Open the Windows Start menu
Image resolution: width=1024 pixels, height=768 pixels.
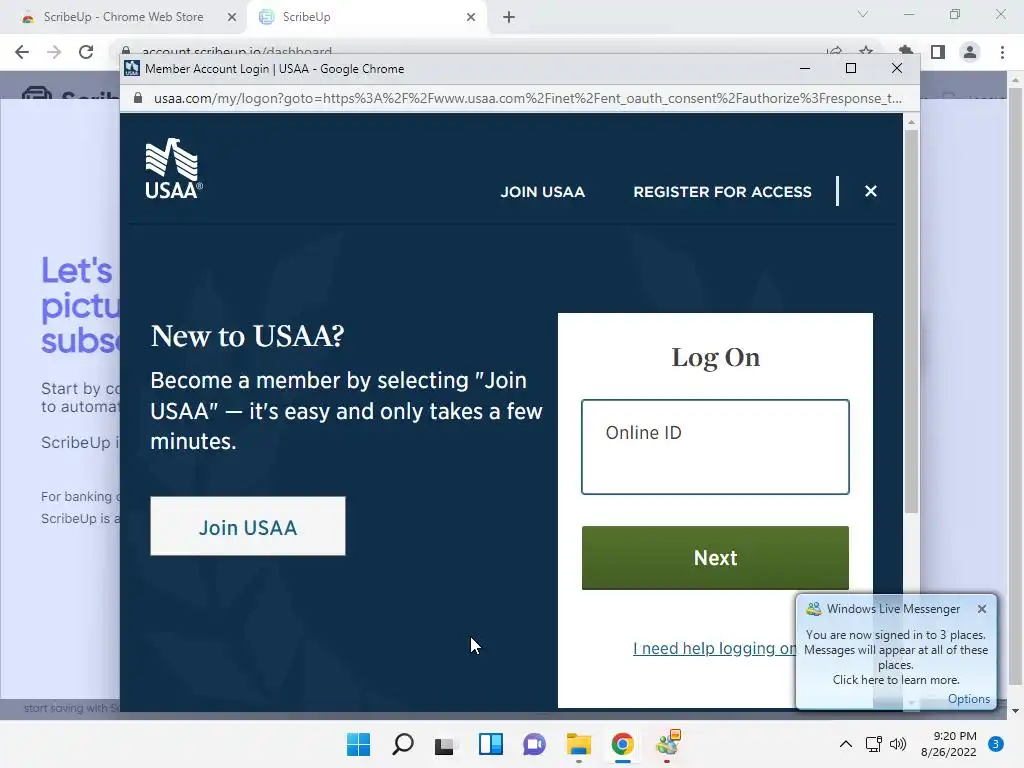[x=358, y=744]
